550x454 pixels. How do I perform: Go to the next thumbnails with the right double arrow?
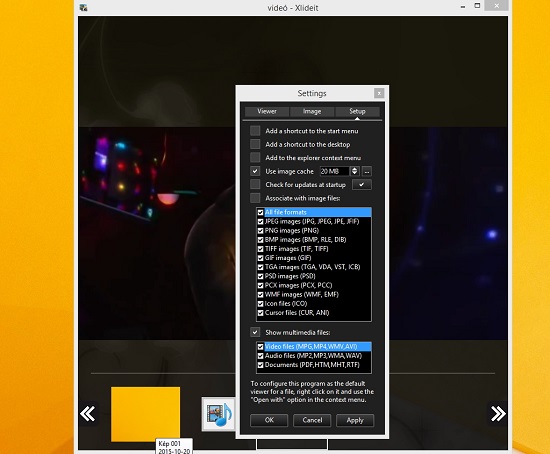tap(498, 414)
